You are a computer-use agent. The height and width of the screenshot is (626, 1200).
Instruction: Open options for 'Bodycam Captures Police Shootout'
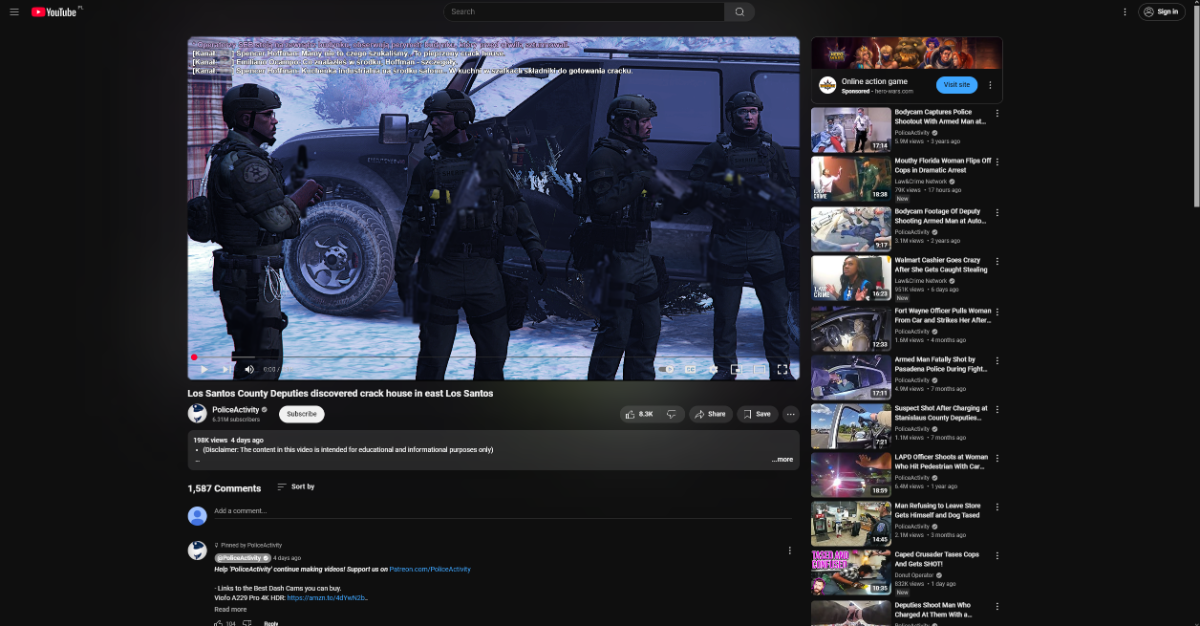click(997, 113)
